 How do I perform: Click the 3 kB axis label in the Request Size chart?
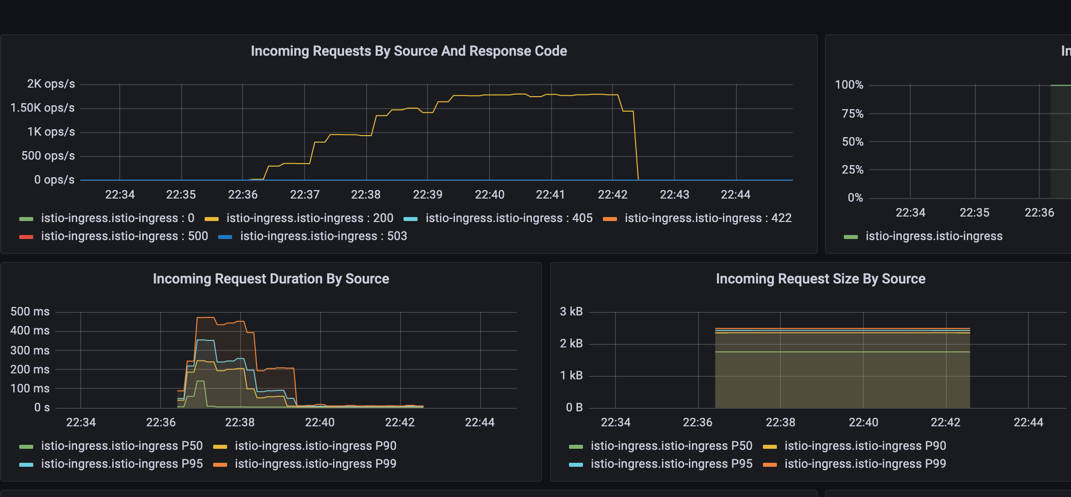pos(571,312)
